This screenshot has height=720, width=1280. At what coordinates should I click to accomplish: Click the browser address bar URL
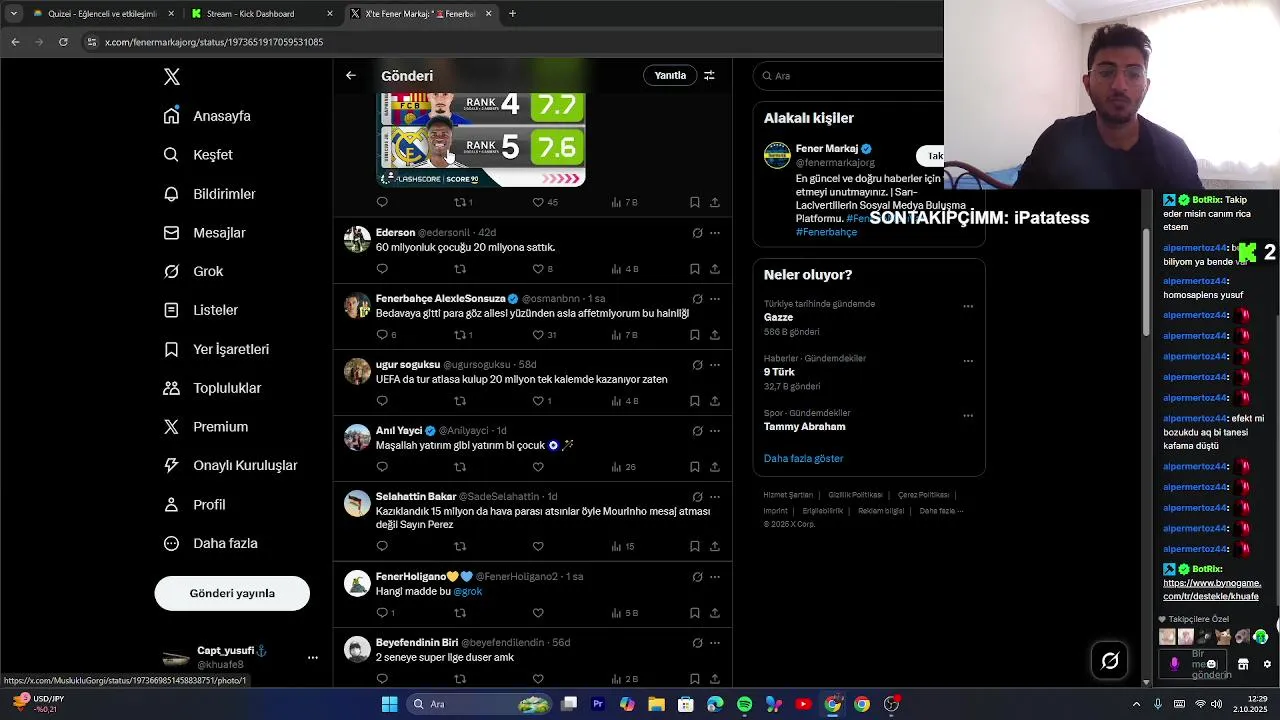tap(214, 42)
